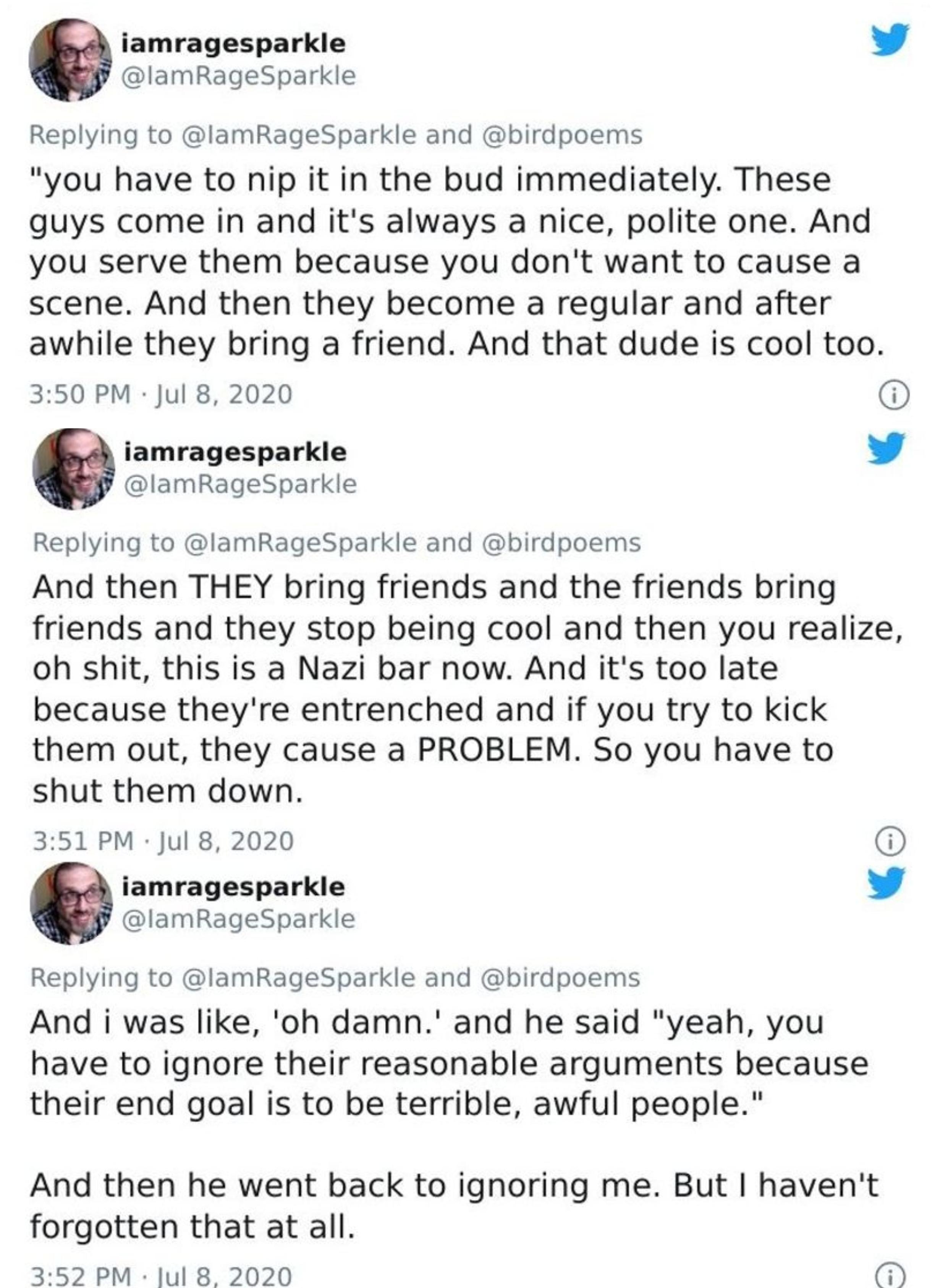Image resolution: width=940 pixels, height=1288 pixels.
Task: Open the info icon on the 3:51 PM tweet
Action: [890, 841]
